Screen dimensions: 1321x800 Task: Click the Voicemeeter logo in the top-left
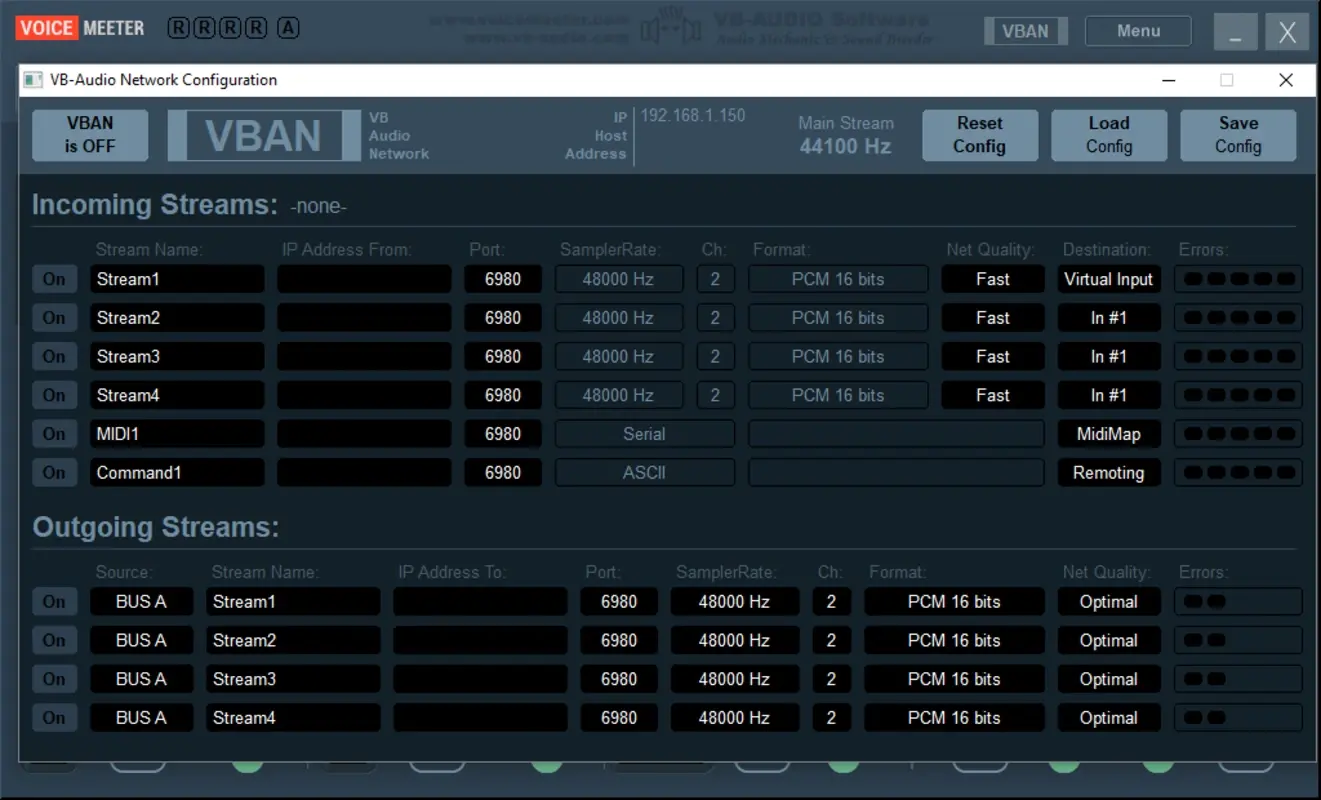tap(80, 28)
